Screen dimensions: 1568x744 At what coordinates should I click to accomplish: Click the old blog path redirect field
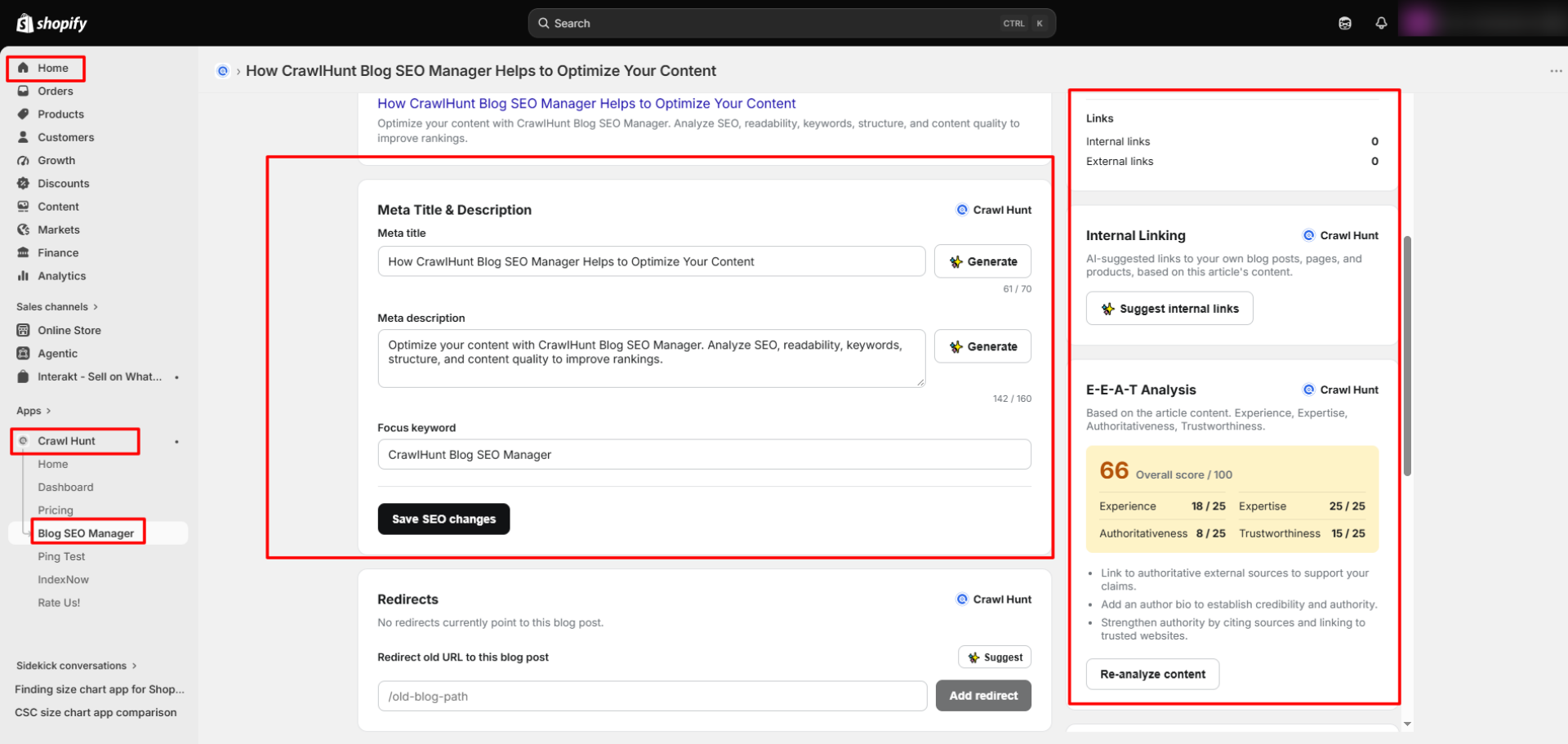click(x=652, y=697)
